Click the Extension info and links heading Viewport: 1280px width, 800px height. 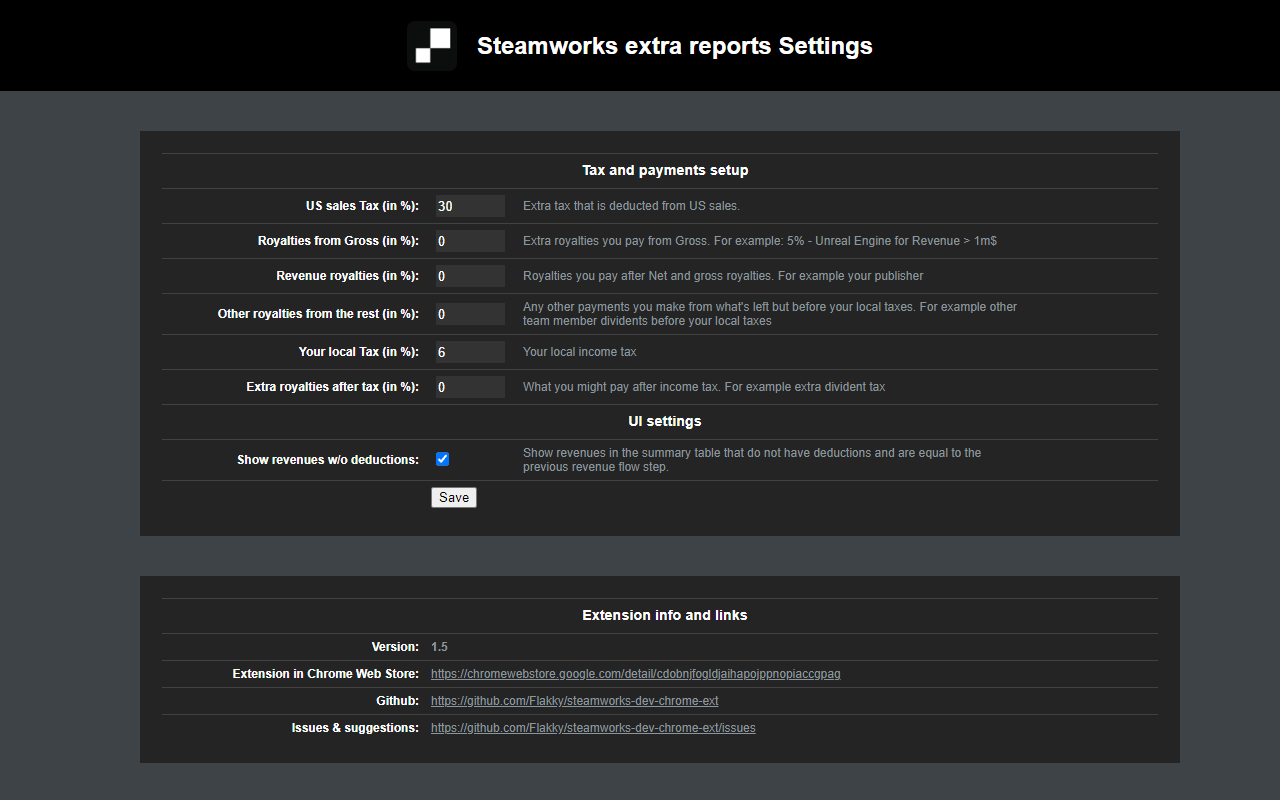pyautogui.click(x=665, y=615)
